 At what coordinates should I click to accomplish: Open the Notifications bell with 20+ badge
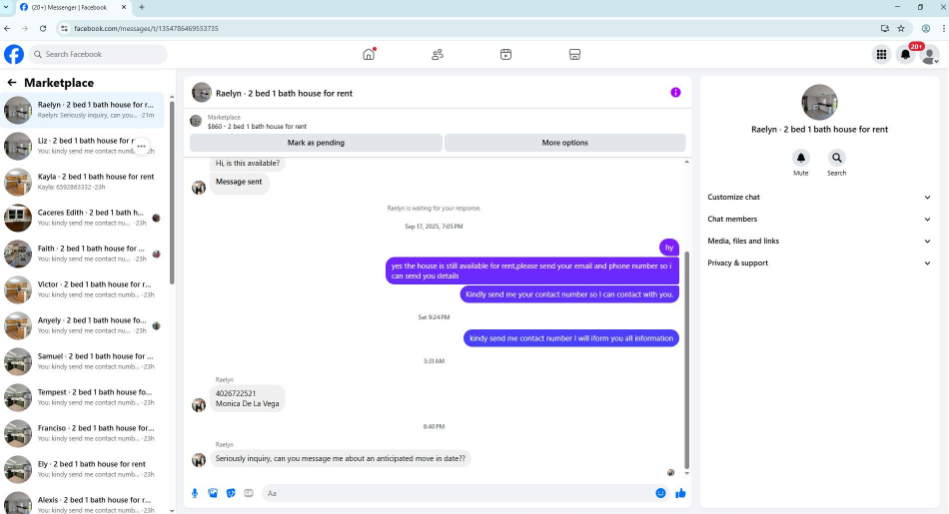click(x=905, y=54)
